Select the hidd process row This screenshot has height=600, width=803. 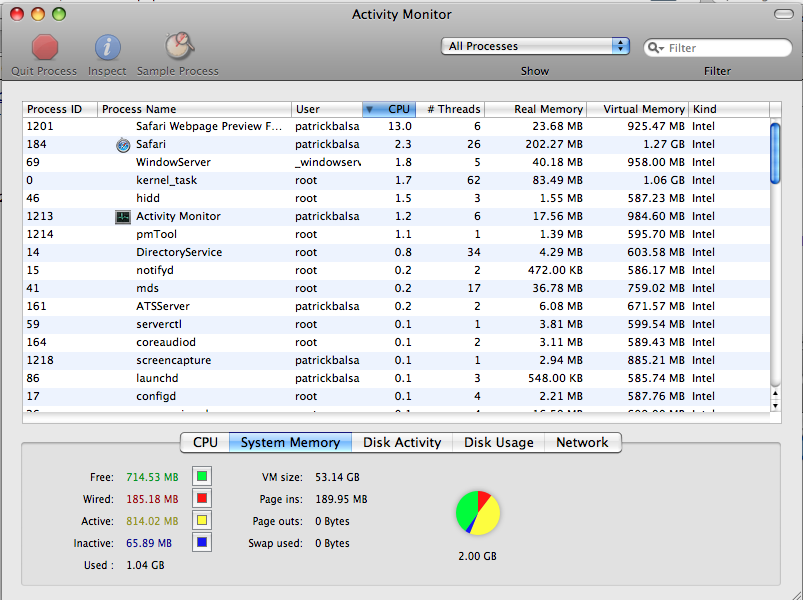(396, 198)
